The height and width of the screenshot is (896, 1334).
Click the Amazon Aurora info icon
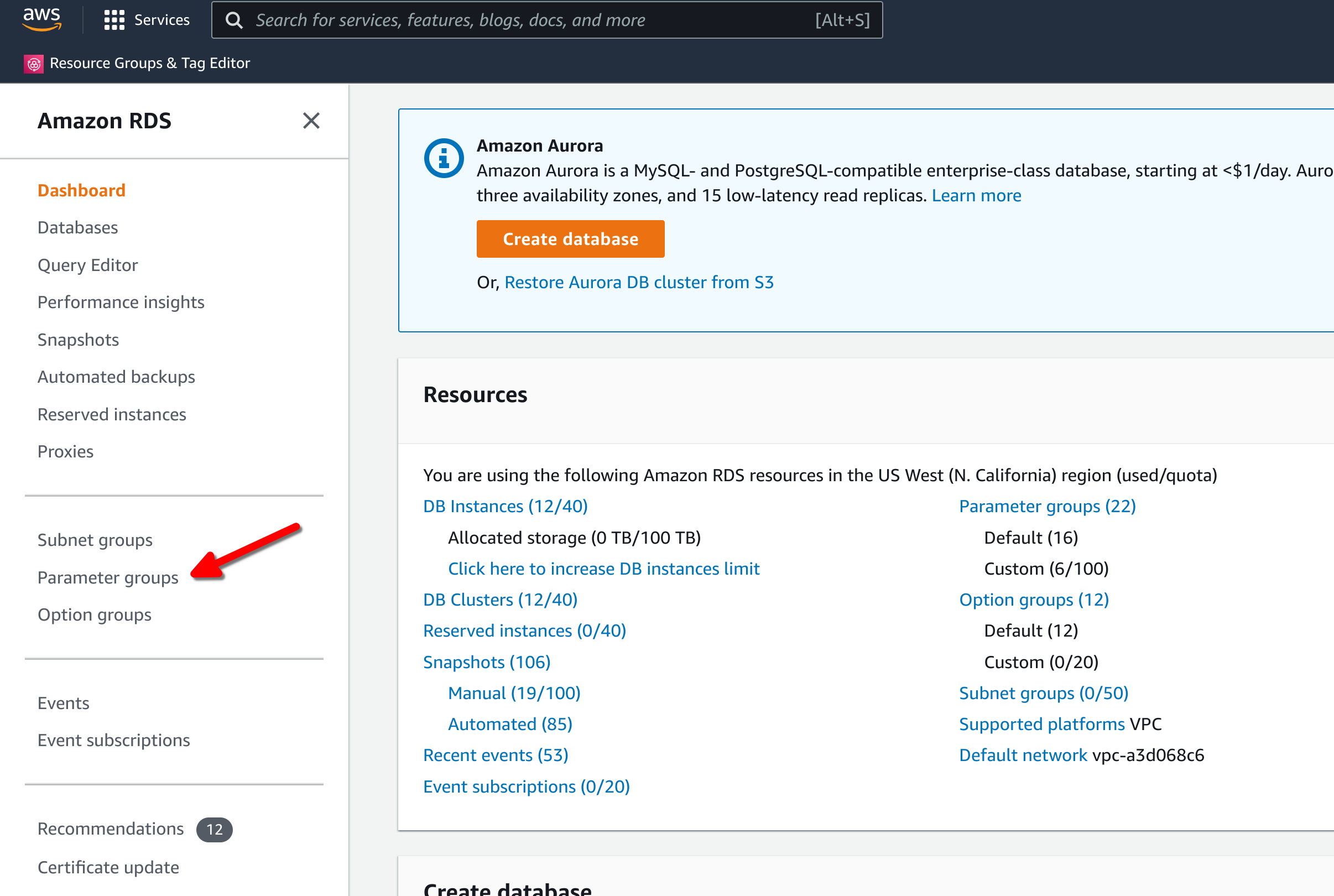click(x=444, y=158)
